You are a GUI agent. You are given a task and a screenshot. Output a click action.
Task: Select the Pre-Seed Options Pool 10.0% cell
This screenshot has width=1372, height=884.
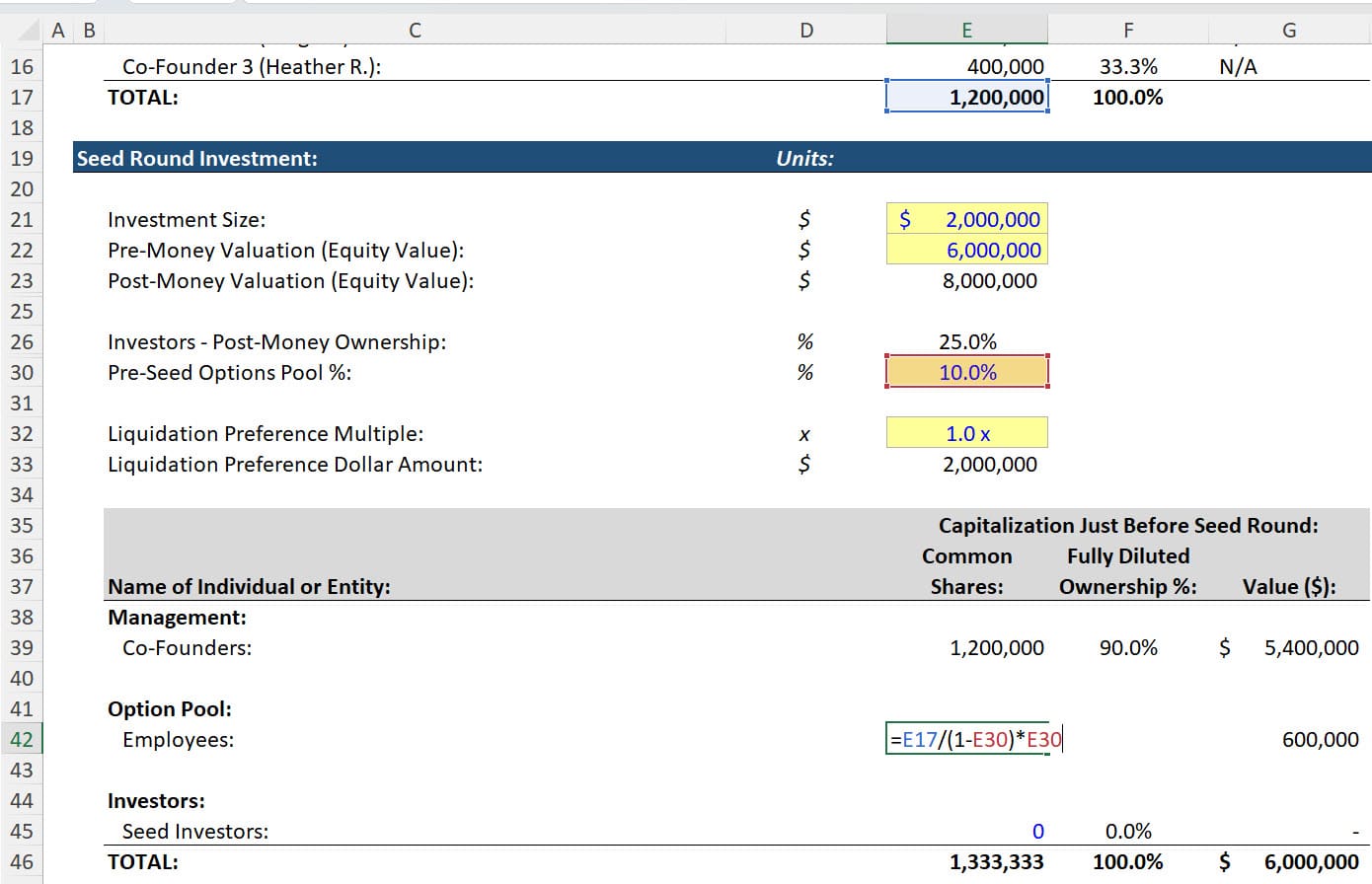point(967,372)
